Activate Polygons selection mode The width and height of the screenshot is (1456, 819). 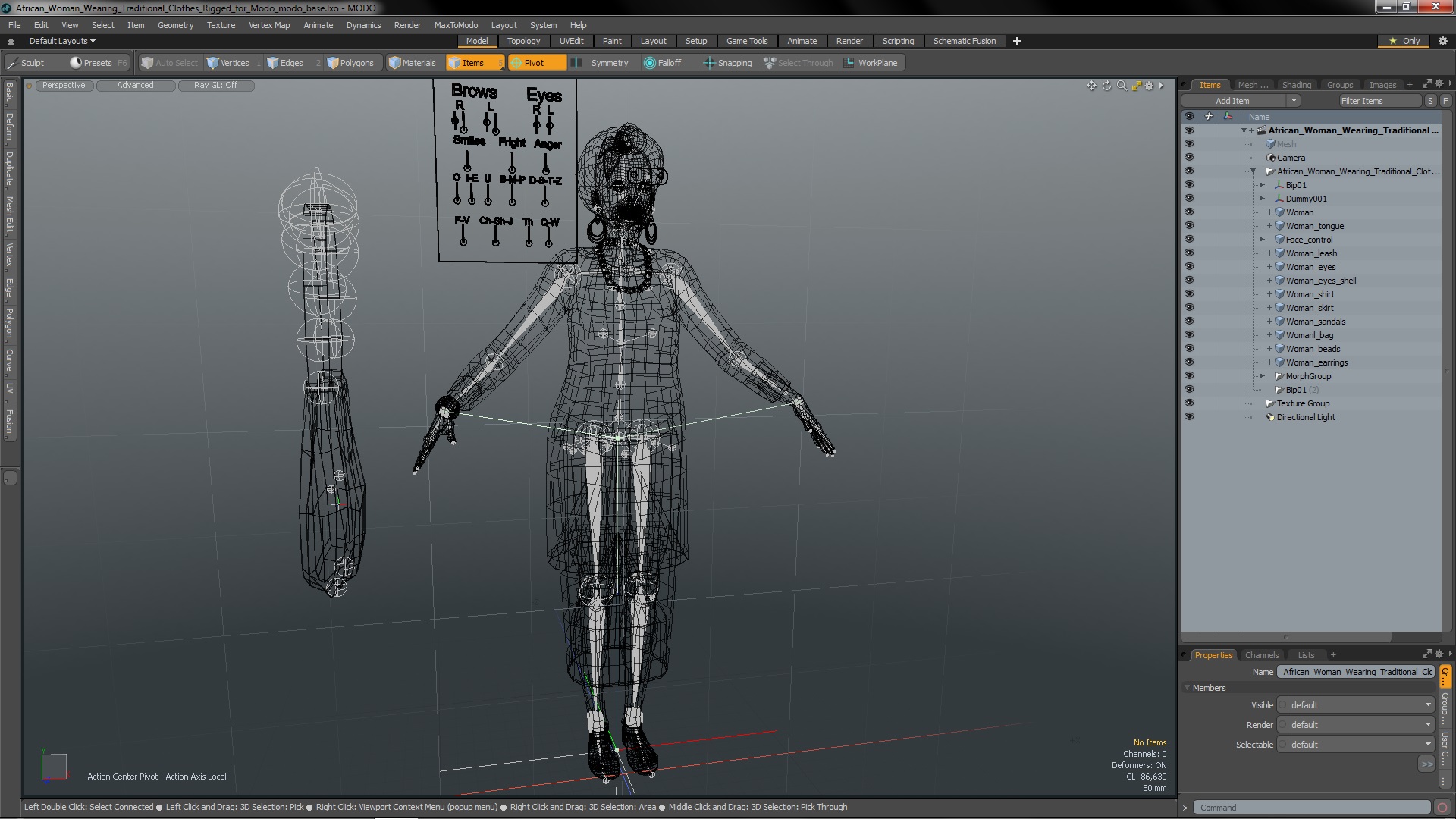pos(350,63)
